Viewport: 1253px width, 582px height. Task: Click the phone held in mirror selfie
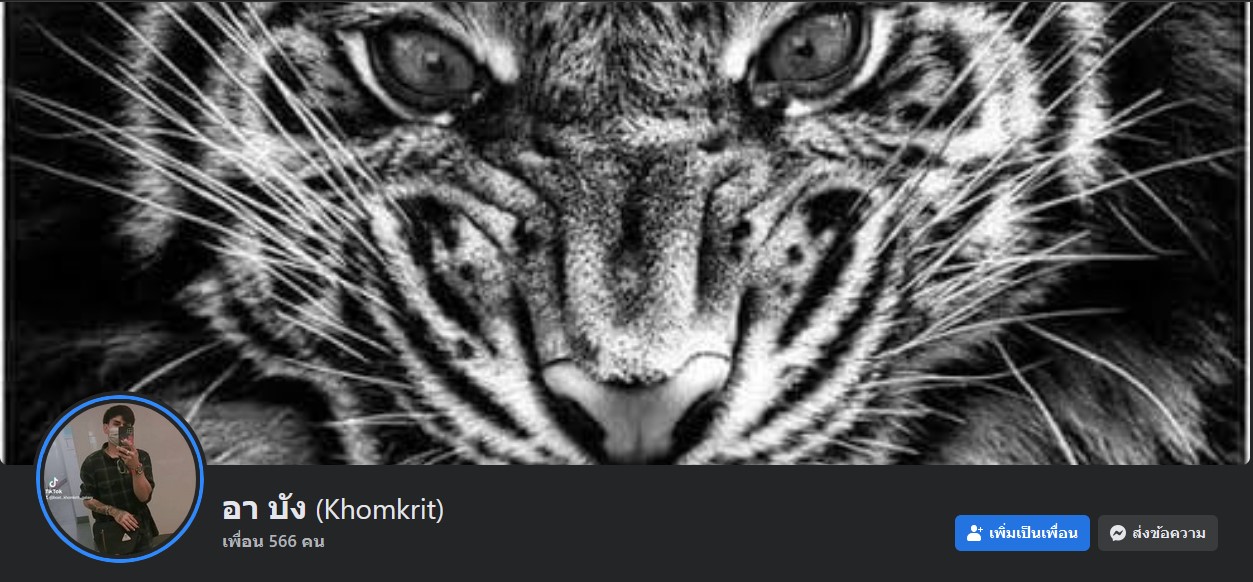click(126, 434)
